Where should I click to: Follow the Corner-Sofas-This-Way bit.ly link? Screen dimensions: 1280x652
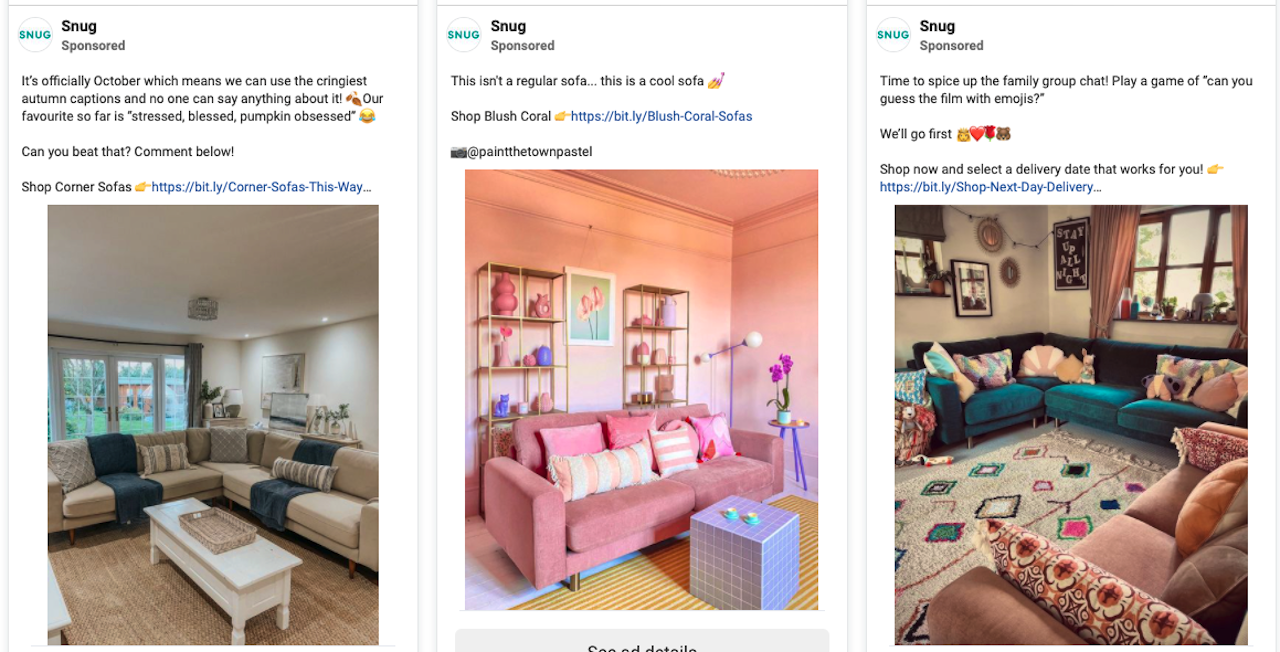point(262,187)
